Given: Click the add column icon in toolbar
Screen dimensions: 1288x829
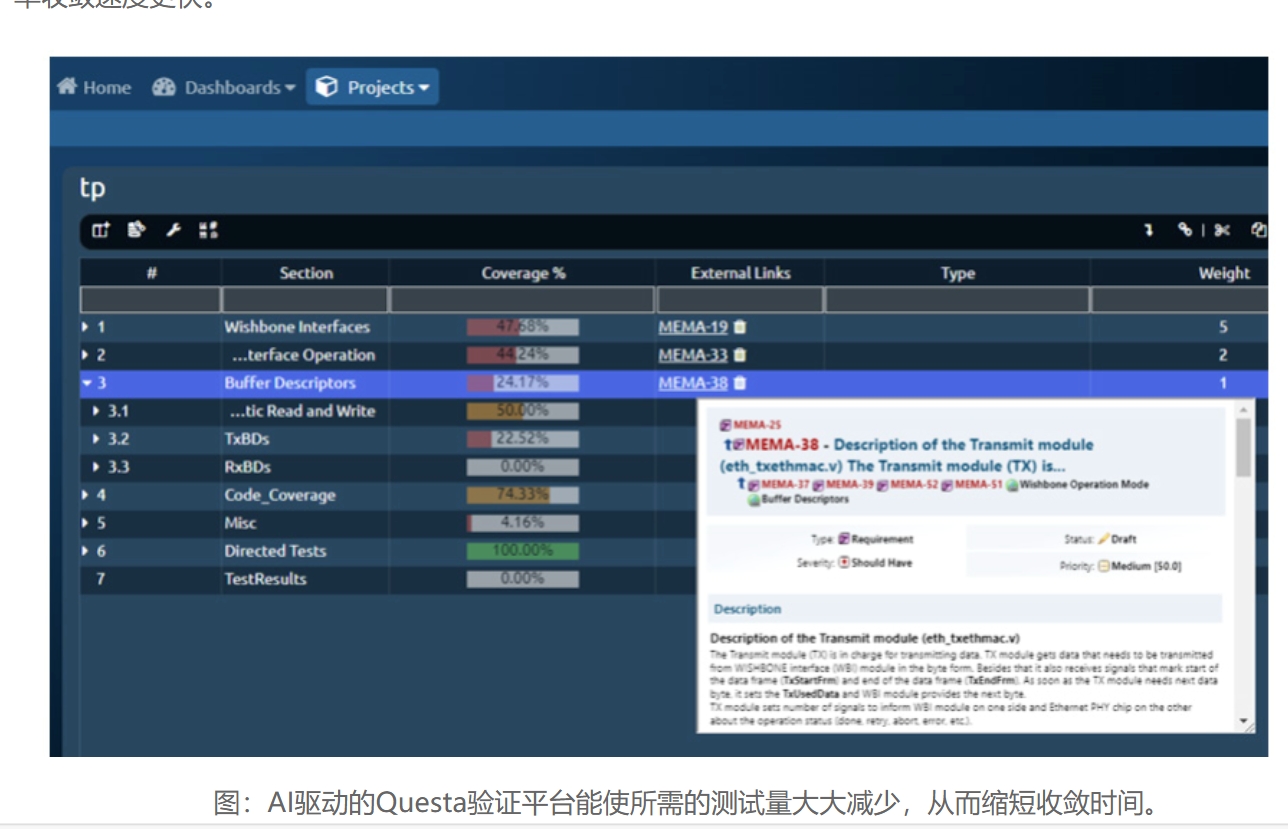Looking at the screenshot, I should click(x=100, y=231).
